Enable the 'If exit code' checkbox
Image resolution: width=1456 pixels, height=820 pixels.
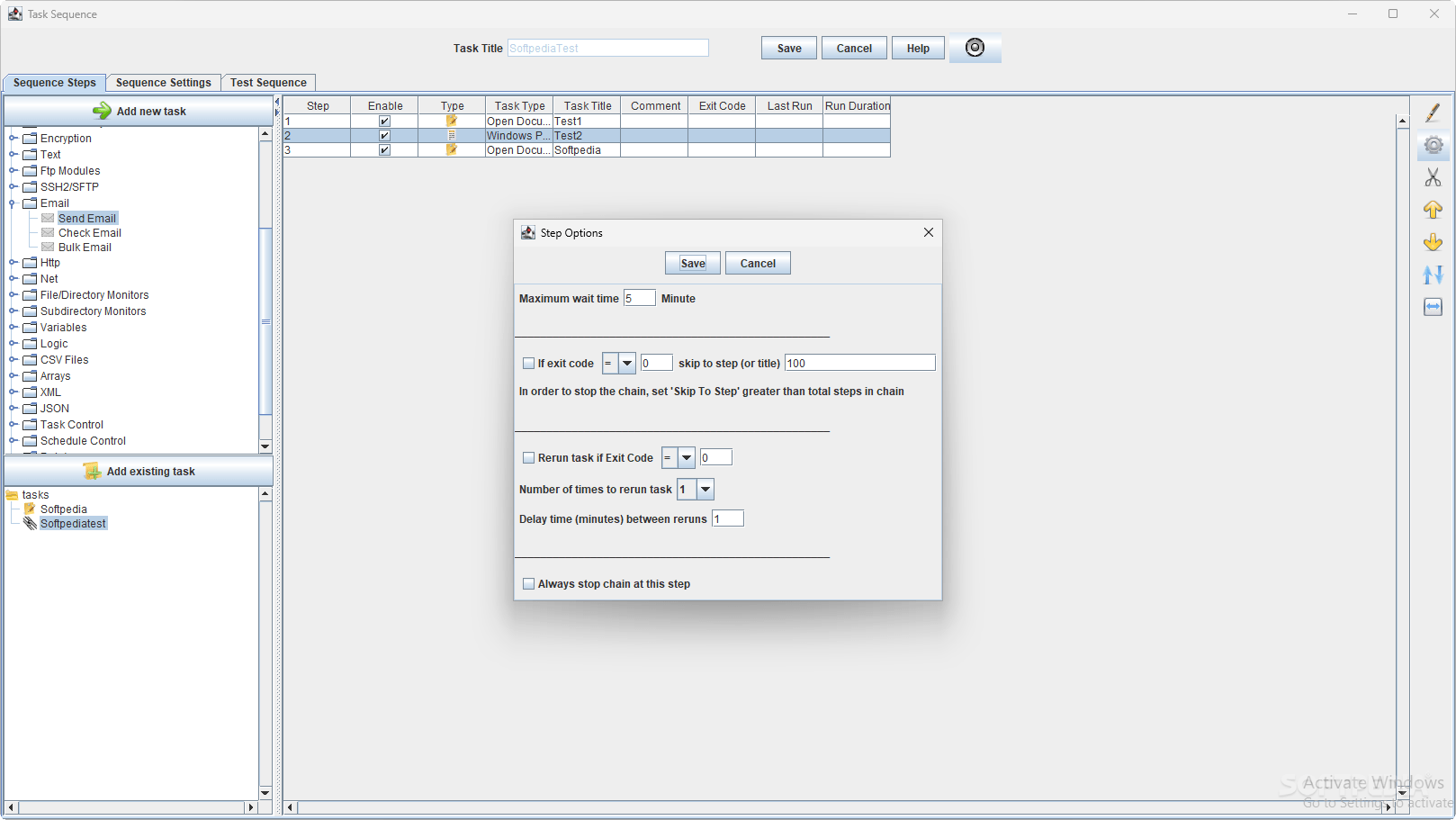point(529,363)
